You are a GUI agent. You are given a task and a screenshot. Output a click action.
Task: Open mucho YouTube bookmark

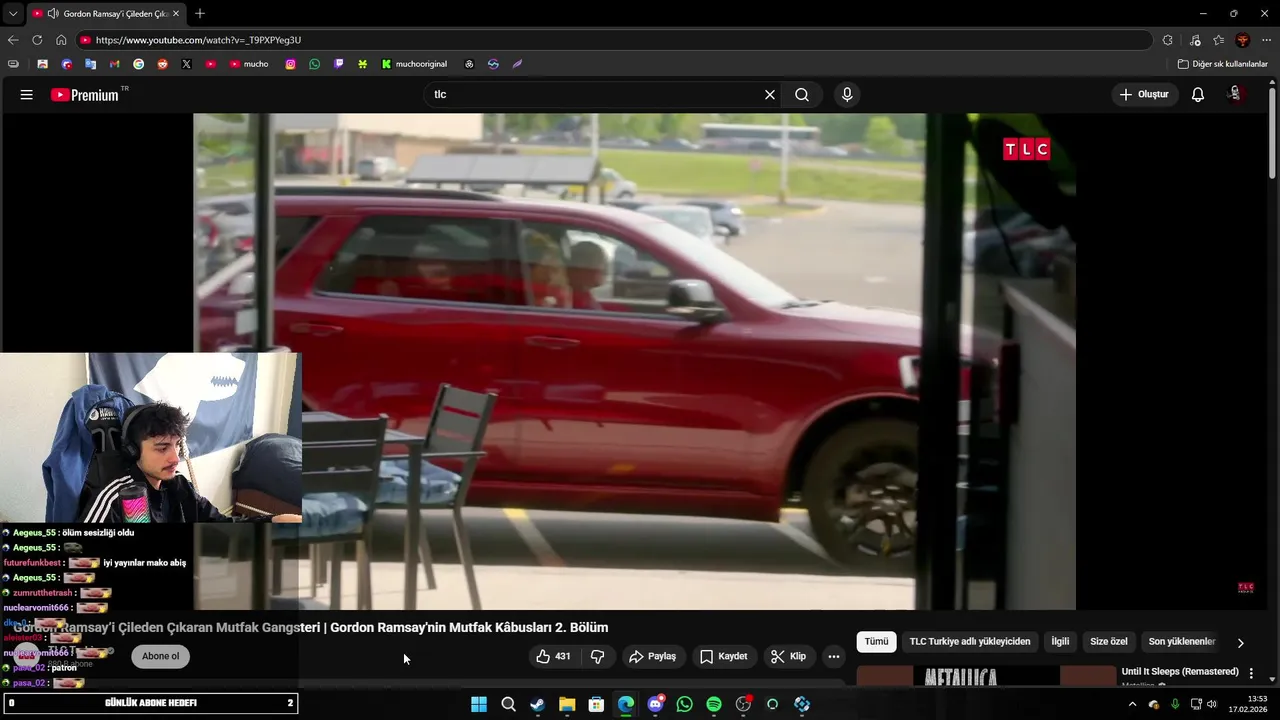249,64
